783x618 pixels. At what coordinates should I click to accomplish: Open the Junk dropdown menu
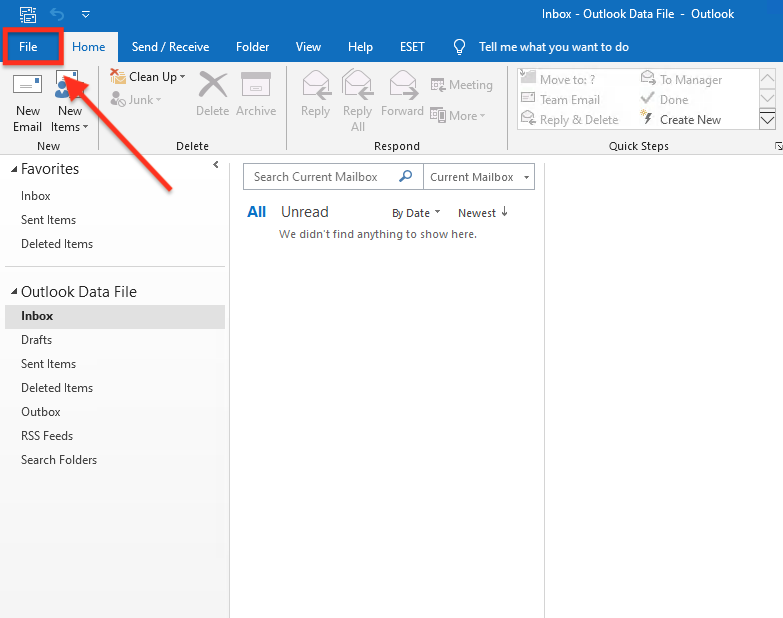pos(136,100)
